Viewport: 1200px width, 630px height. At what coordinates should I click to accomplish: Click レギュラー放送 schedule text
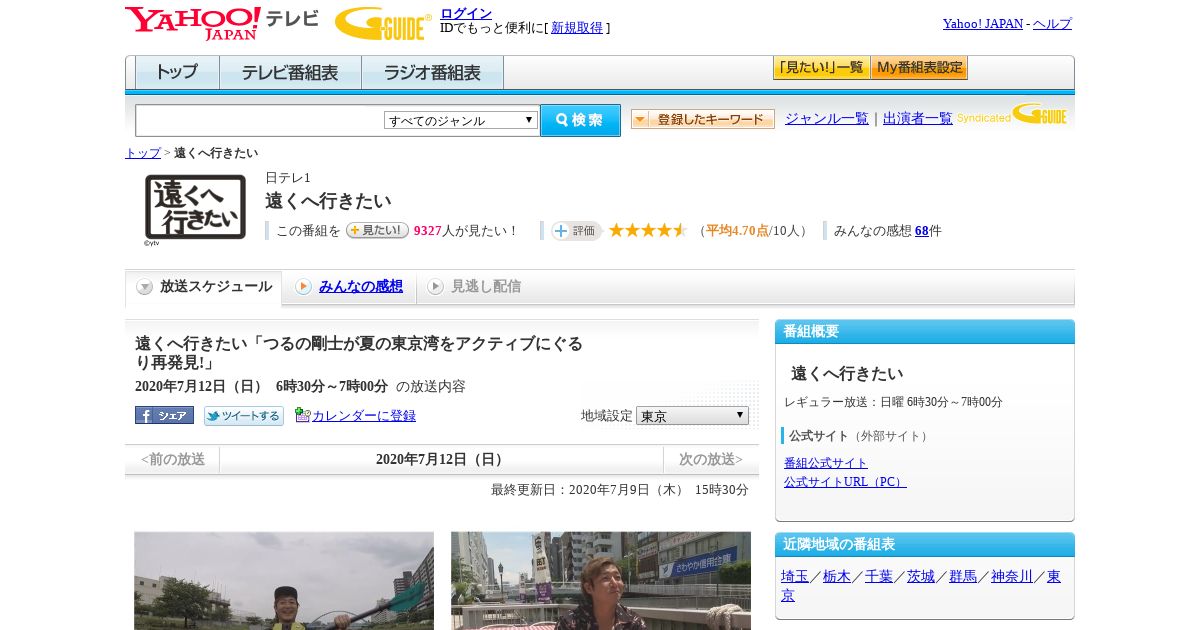coord(893,402)
